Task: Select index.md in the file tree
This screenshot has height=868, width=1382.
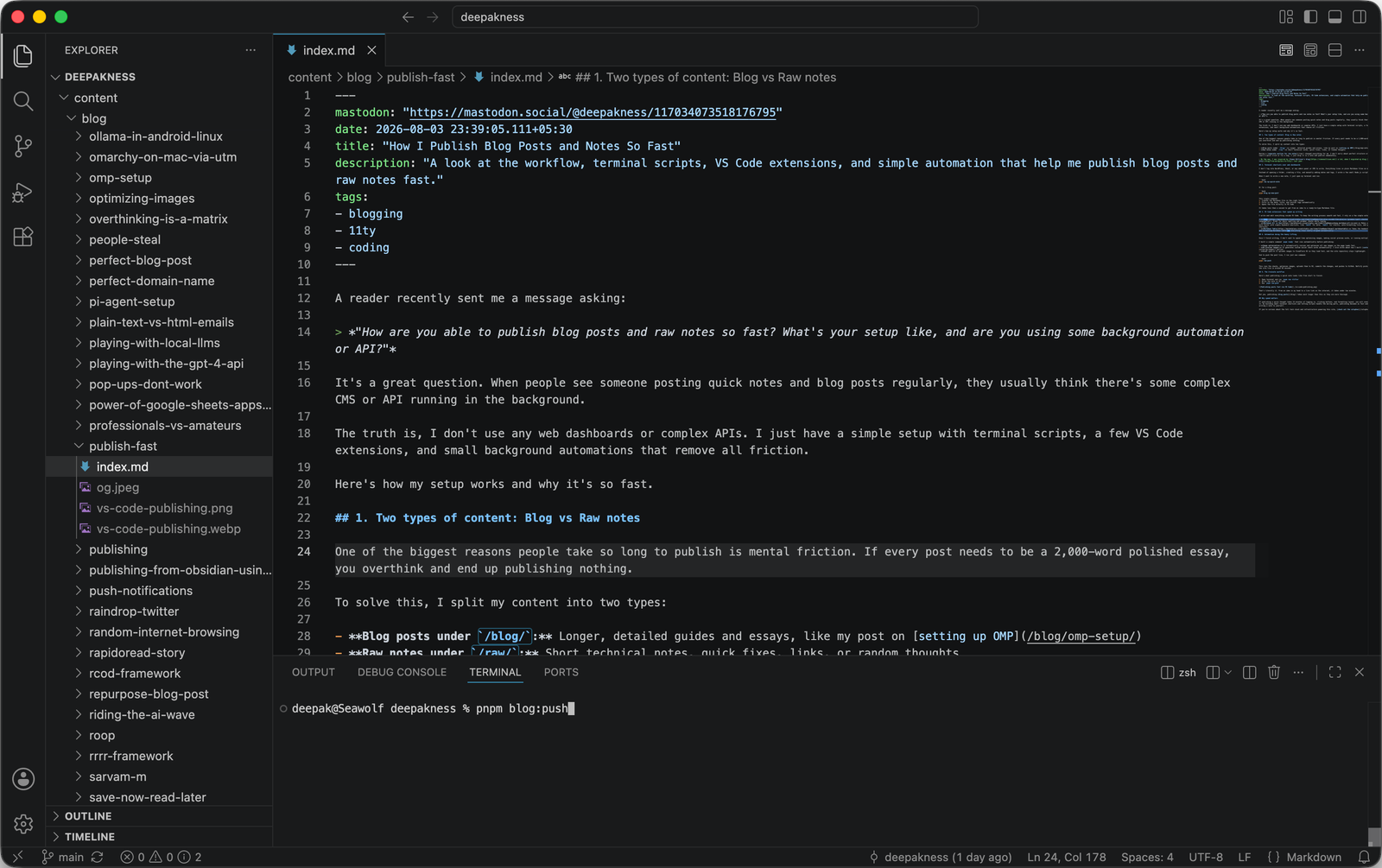Action: pos(160,467)
